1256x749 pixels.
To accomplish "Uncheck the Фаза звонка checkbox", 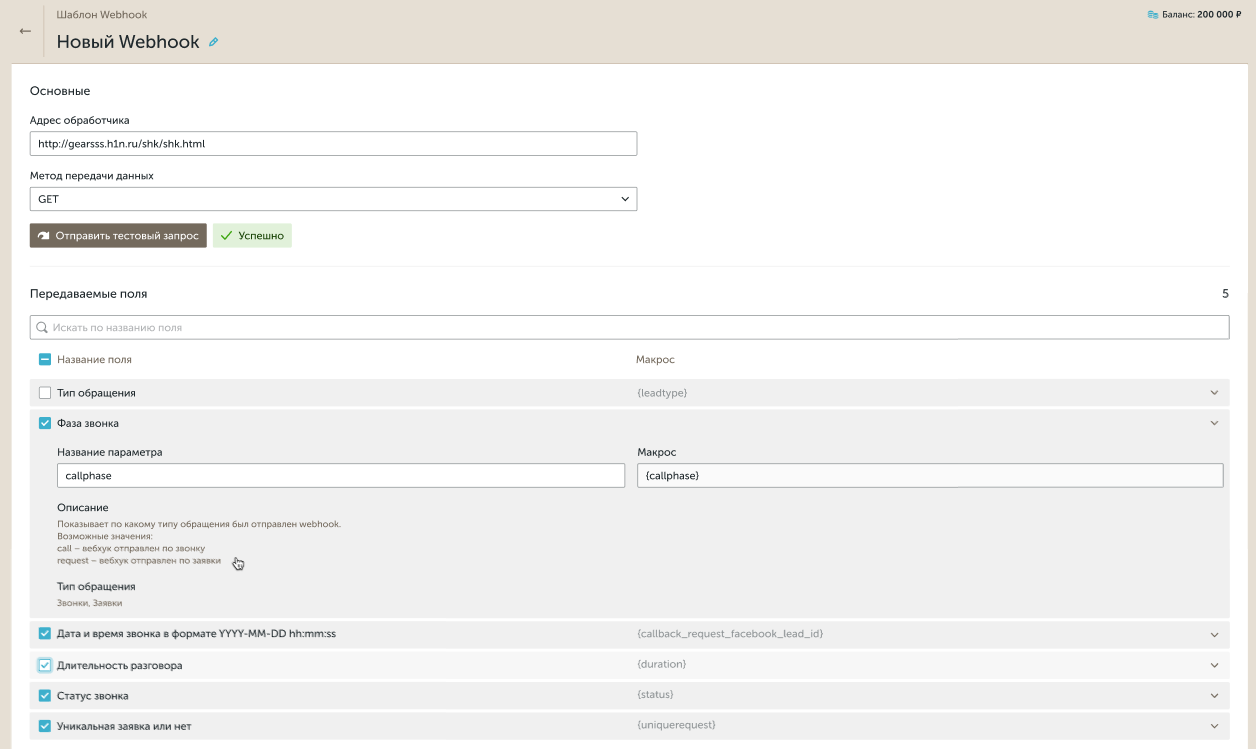I will pos(44,423).
